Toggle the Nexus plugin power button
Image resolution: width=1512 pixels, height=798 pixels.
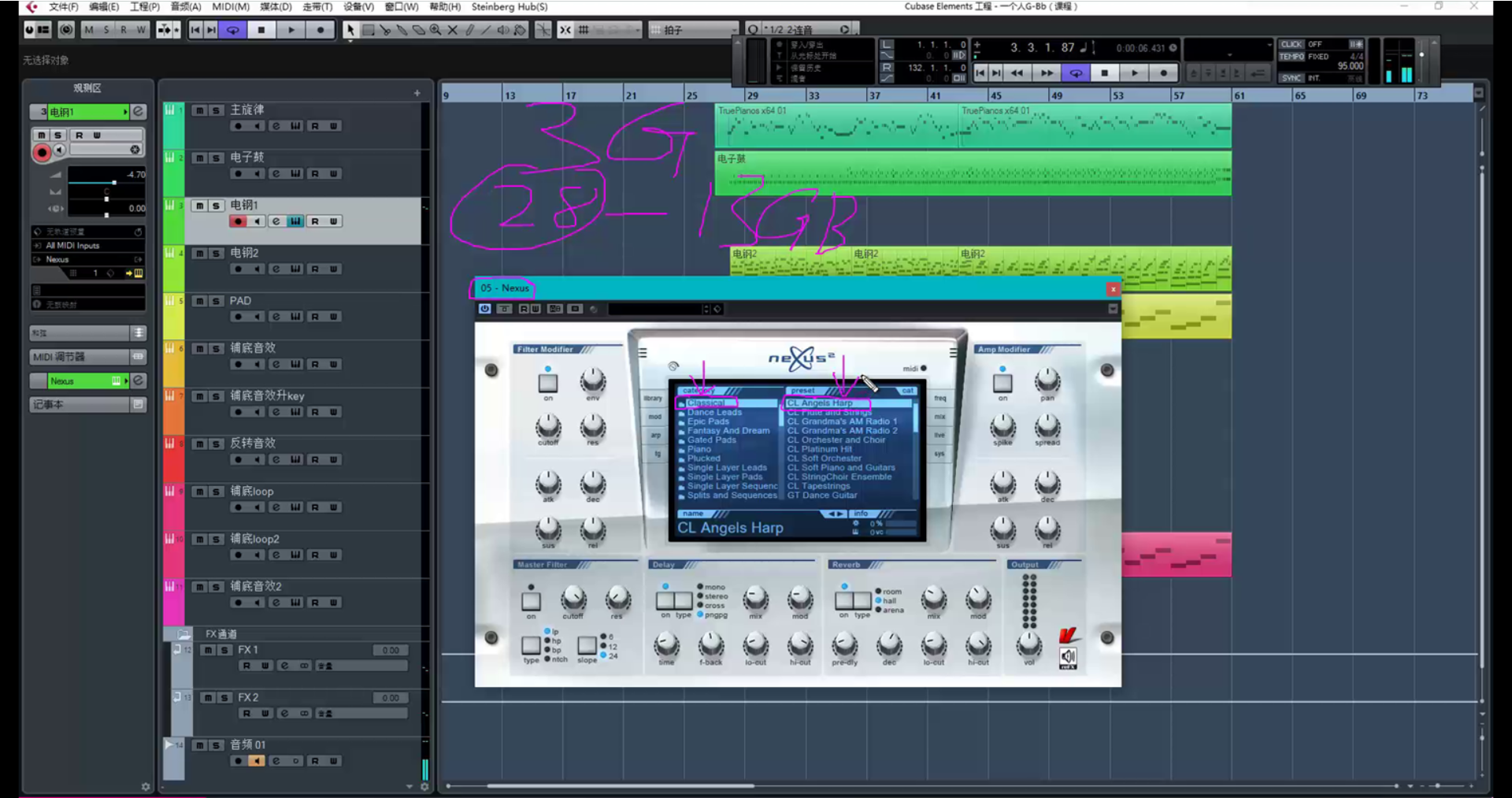[x=485, y=309]
